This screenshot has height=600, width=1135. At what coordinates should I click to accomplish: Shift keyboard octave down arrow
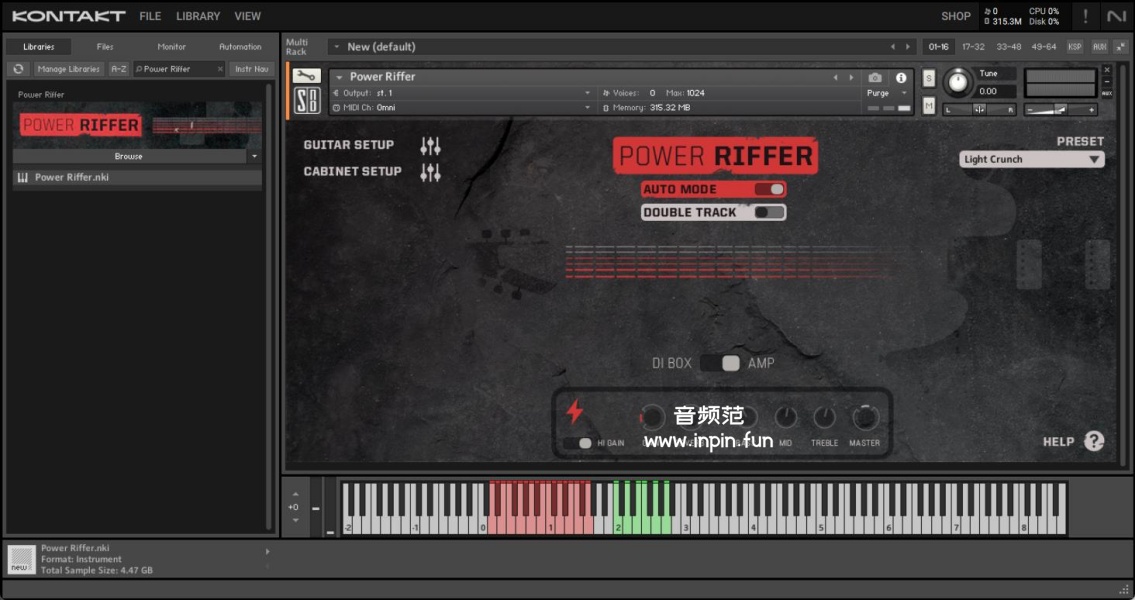[x=295, y=520]
